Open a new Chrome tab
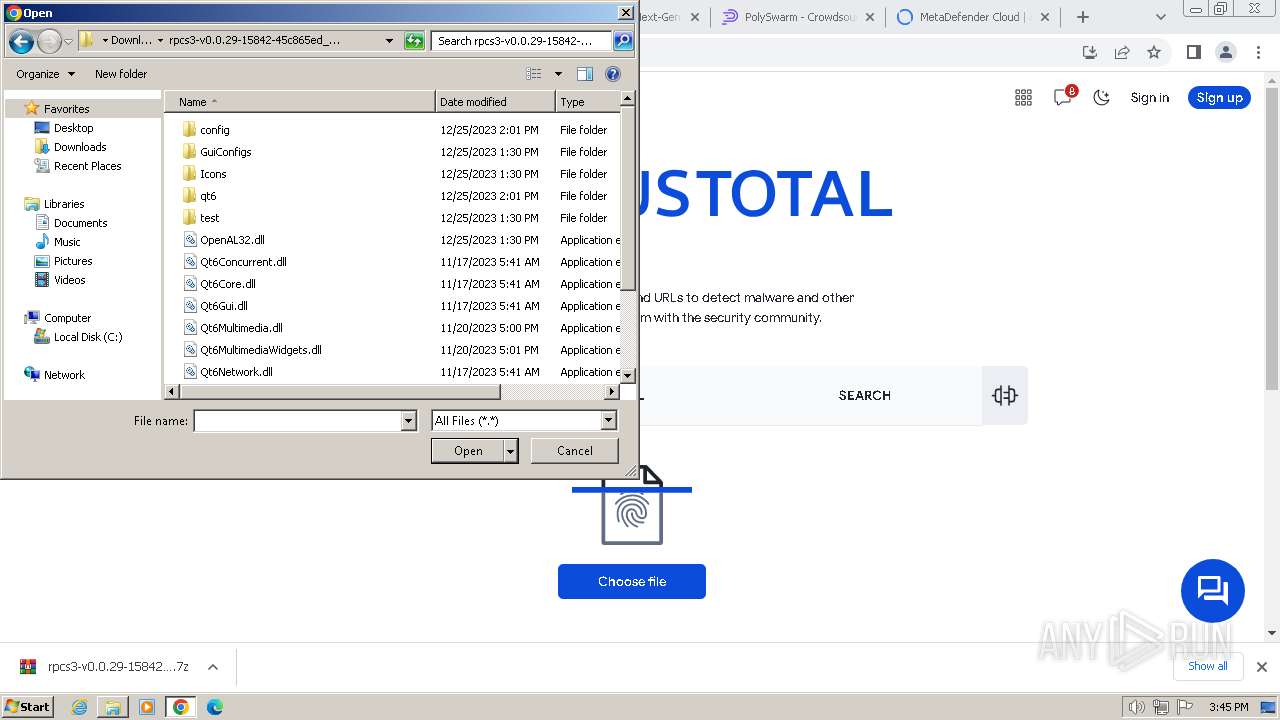 pyautogui.click(x=1082, y=17)
